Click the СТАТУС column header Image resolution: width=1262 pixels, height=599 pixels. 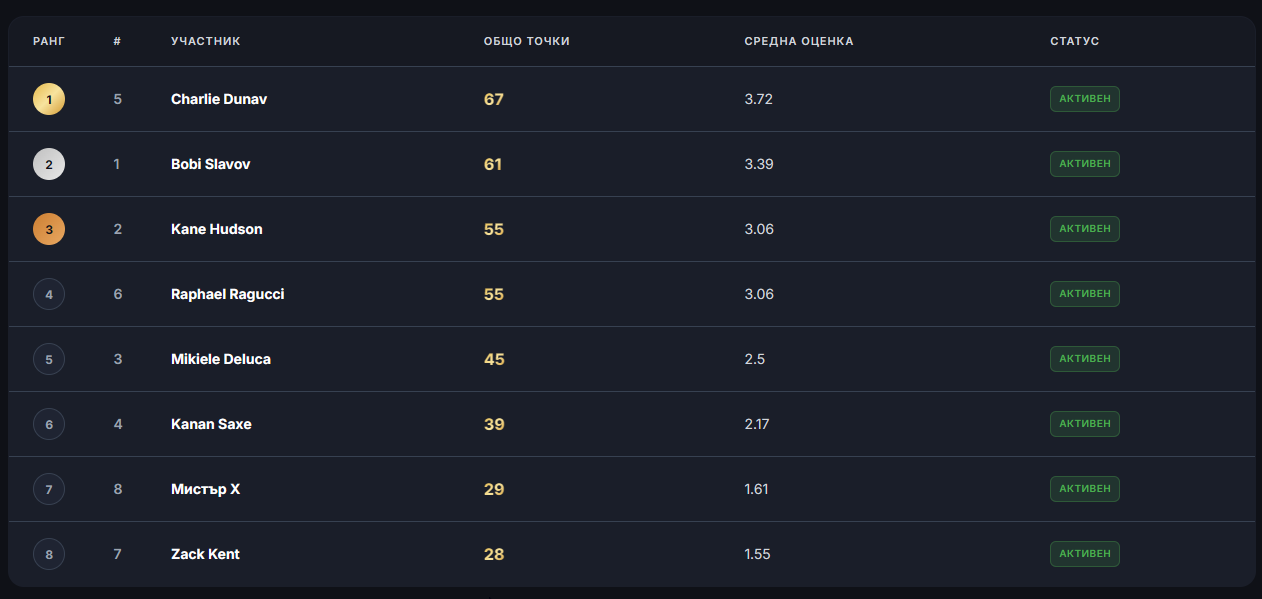pyautogui.click(x=1075, y=41)
